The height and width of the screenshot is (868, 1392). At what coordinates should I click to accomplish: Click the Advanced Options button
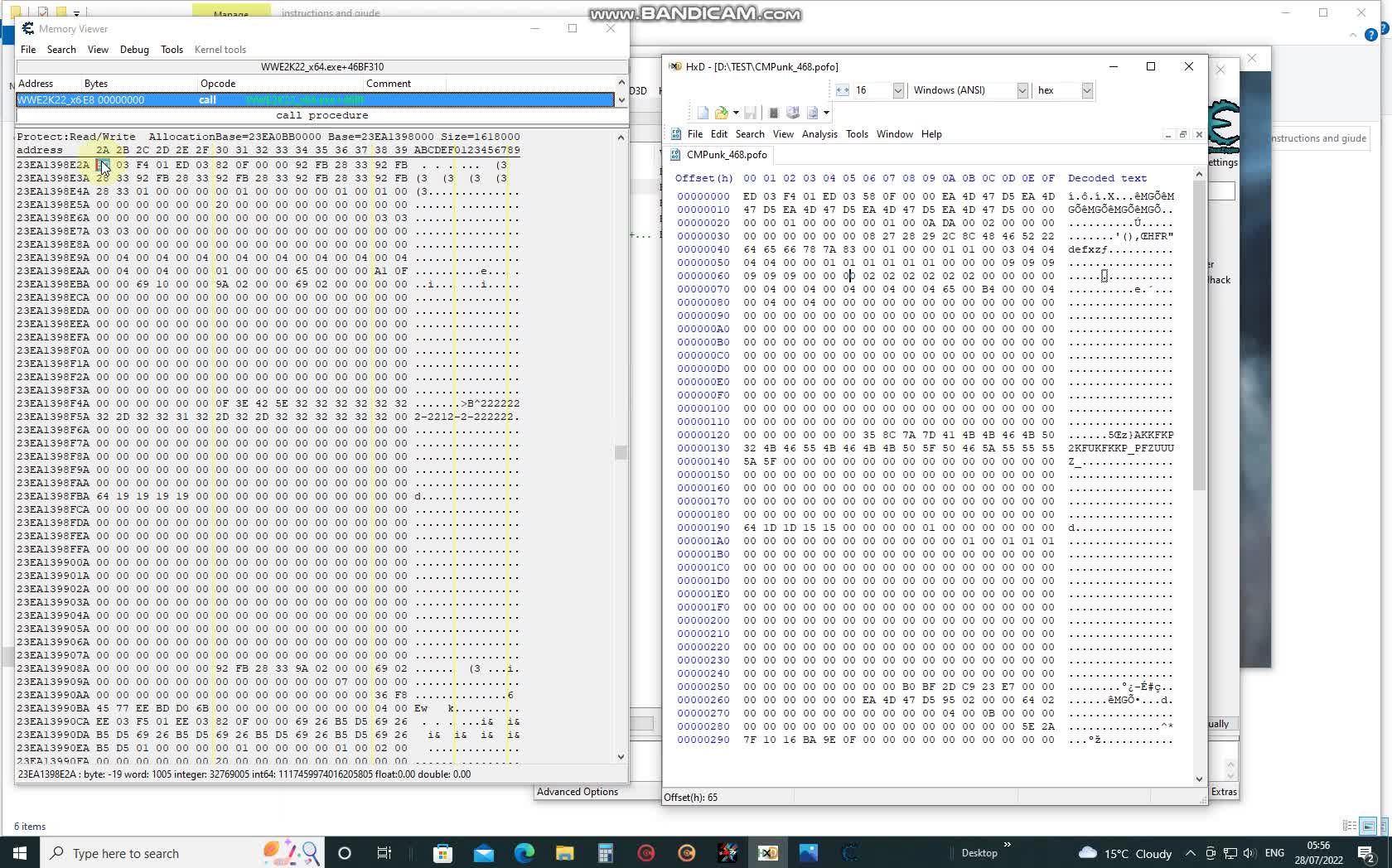point(578,791)
